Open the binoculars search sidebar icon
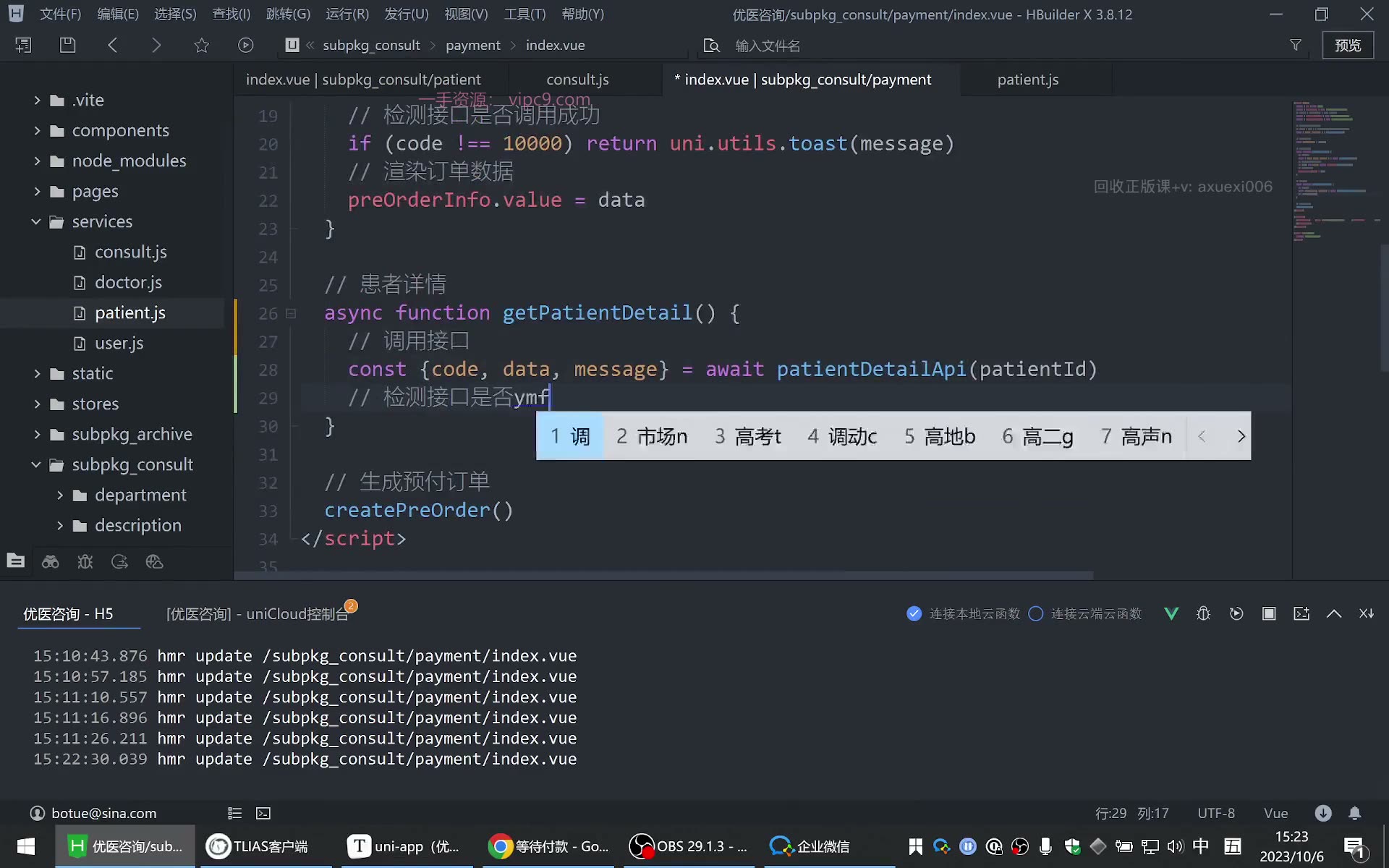1389x868 pixels. pyautogui.click(x=50, y=561)
